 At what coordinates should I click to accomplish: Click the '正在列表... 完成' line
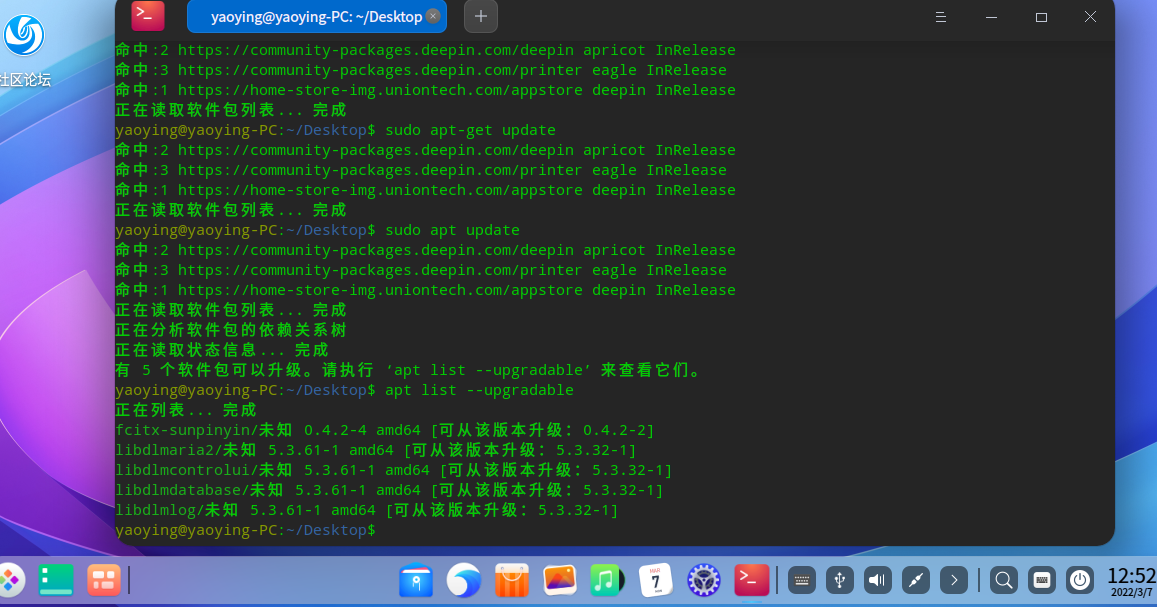(186, 410)
